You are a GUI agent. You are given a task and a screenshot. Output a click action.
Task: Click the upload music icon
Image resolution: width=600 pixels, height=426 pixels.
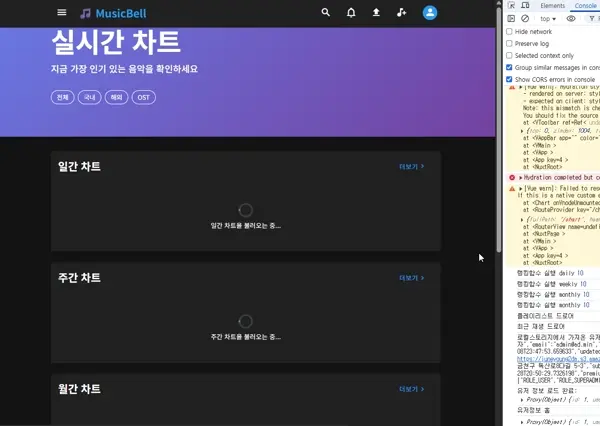tap(376, 13)
